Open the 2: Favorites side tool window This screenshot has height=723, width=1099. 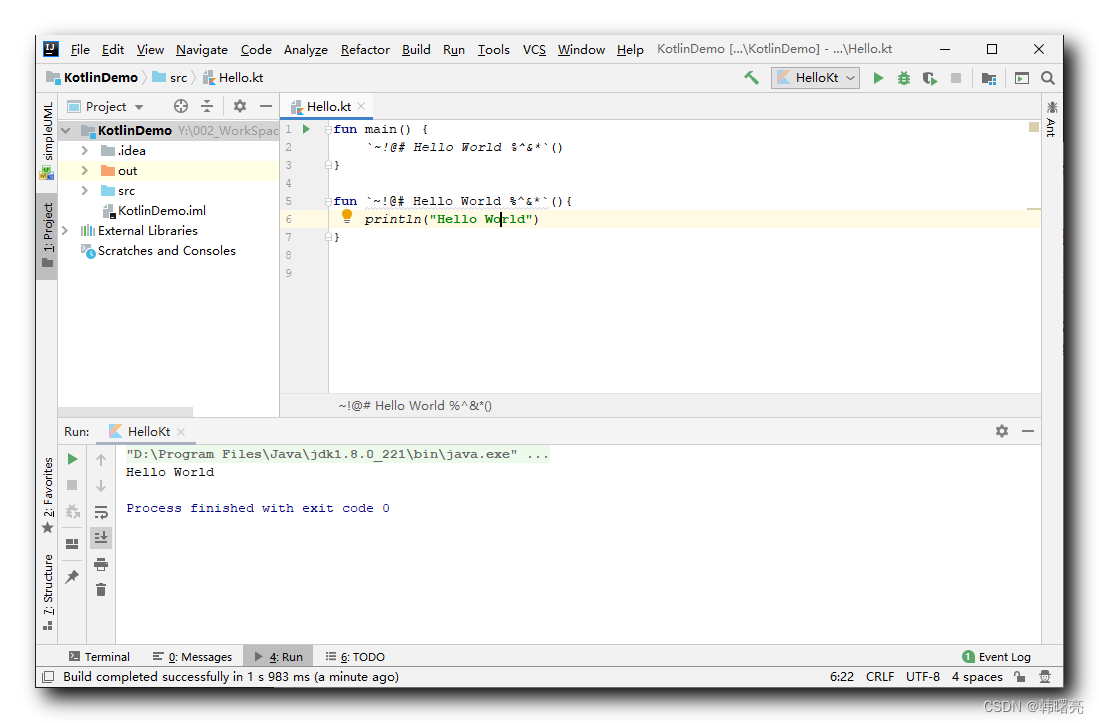47,495
